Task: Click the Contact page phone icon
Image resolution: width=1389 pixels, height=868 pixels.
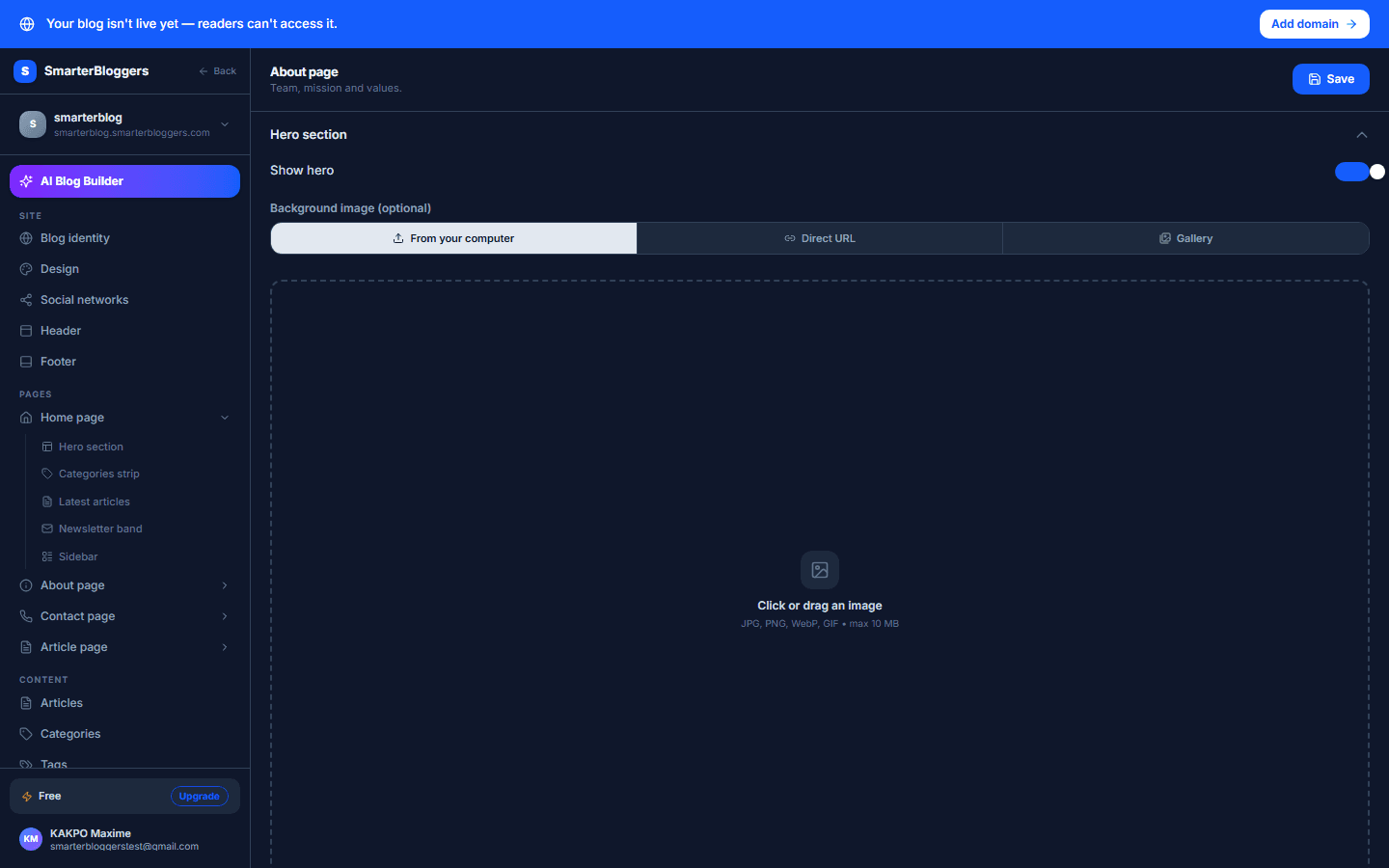Action: pos(26,616)
